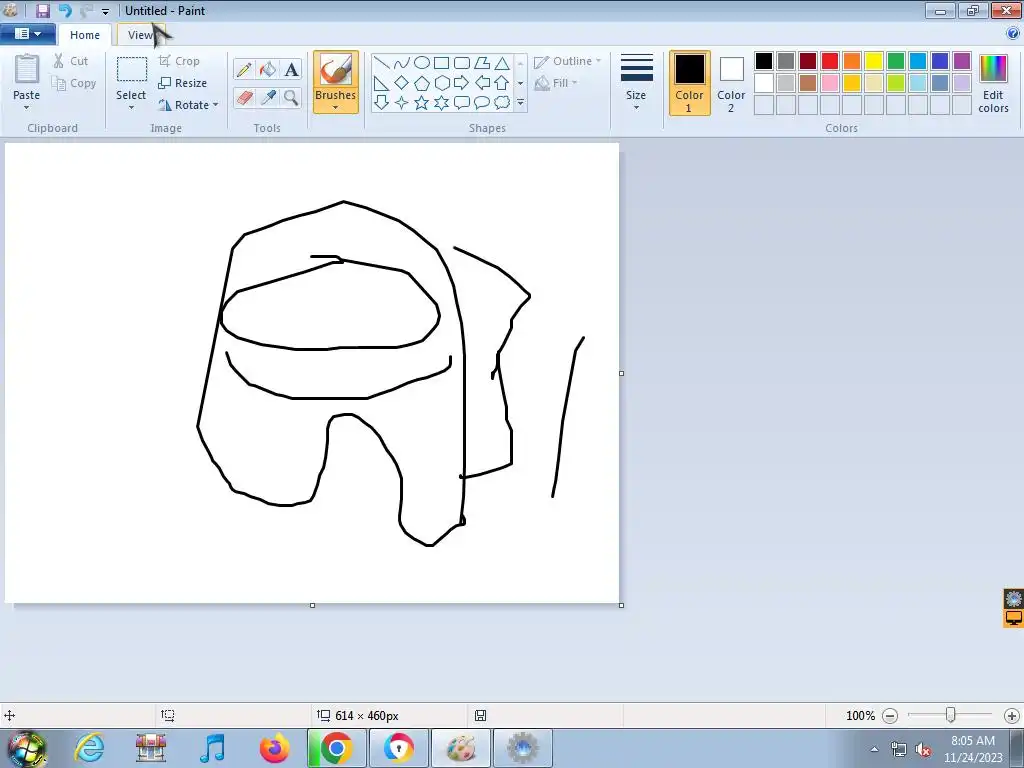
Task: Pick the Rectangle shape
Action: pos(441,63)
